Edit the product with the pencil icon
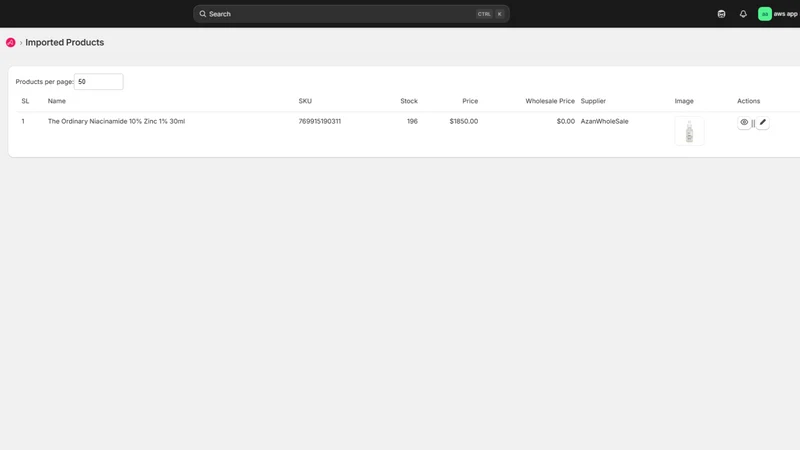This screenshot has width=800, height=450. point(762,122)
